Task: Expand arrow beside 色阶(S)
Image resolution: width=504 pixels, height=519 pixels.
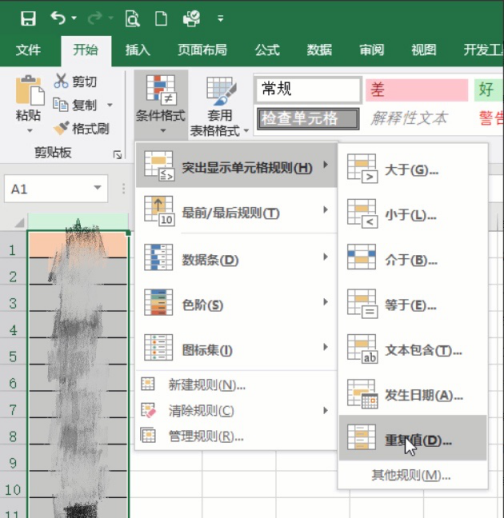Action: coord(325,302)
